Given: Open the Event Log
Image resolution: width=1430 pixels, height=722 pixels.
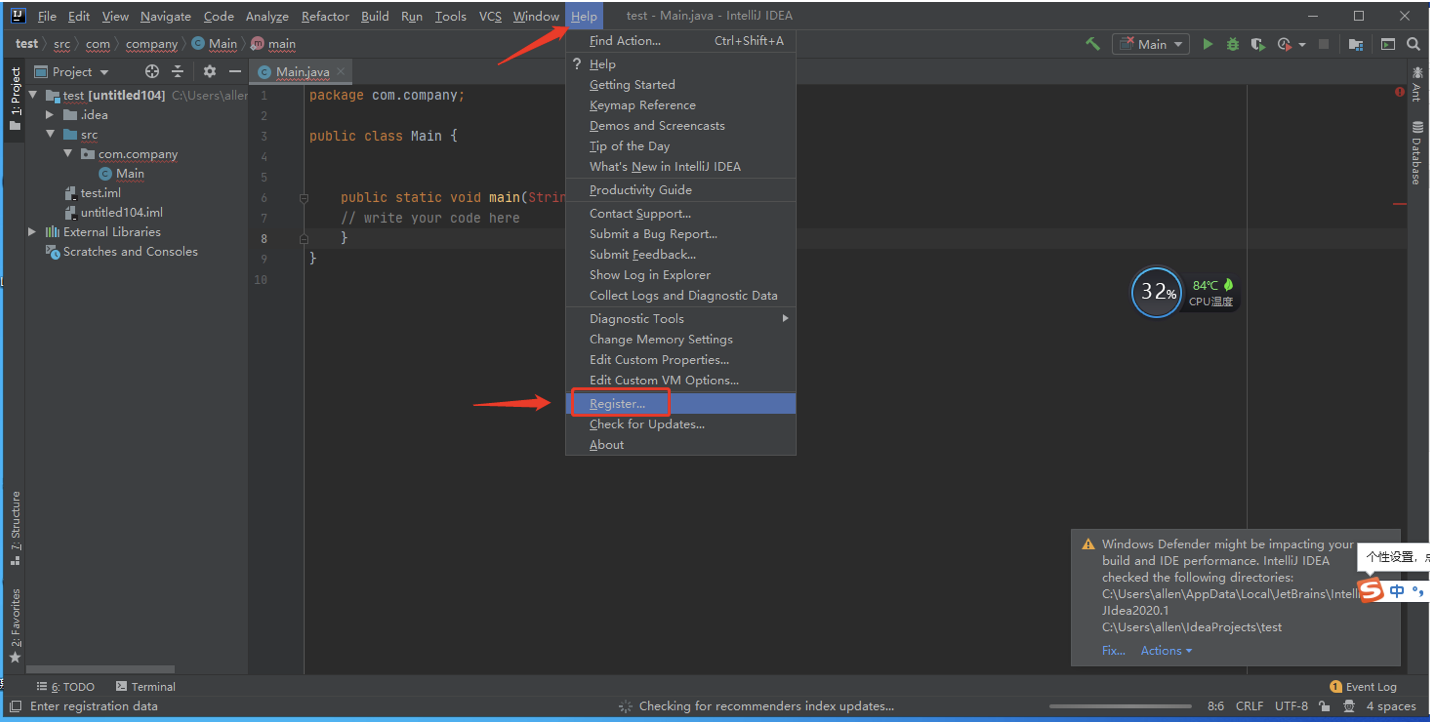Looking at the screenshot, I should pos(1363,687).
